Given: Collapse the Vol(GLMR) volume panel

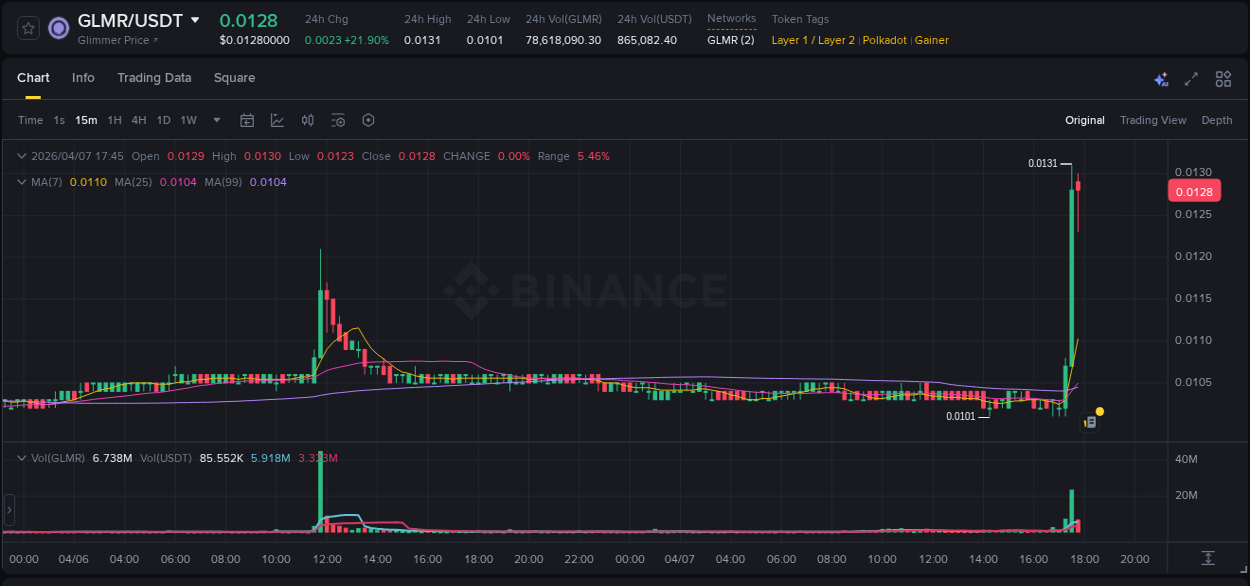Looking at the screenshot, I should point(21,457).
